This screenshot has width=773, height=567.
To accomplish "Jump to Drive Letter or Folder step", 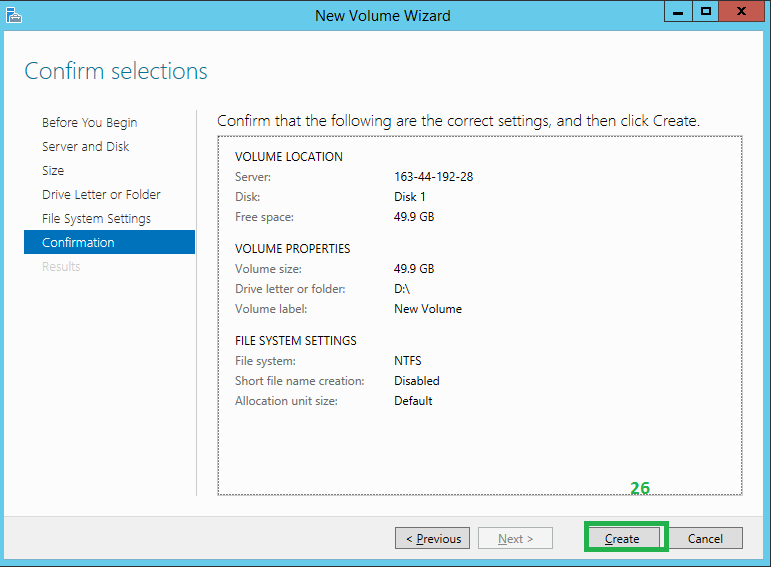I will (101, 195).
